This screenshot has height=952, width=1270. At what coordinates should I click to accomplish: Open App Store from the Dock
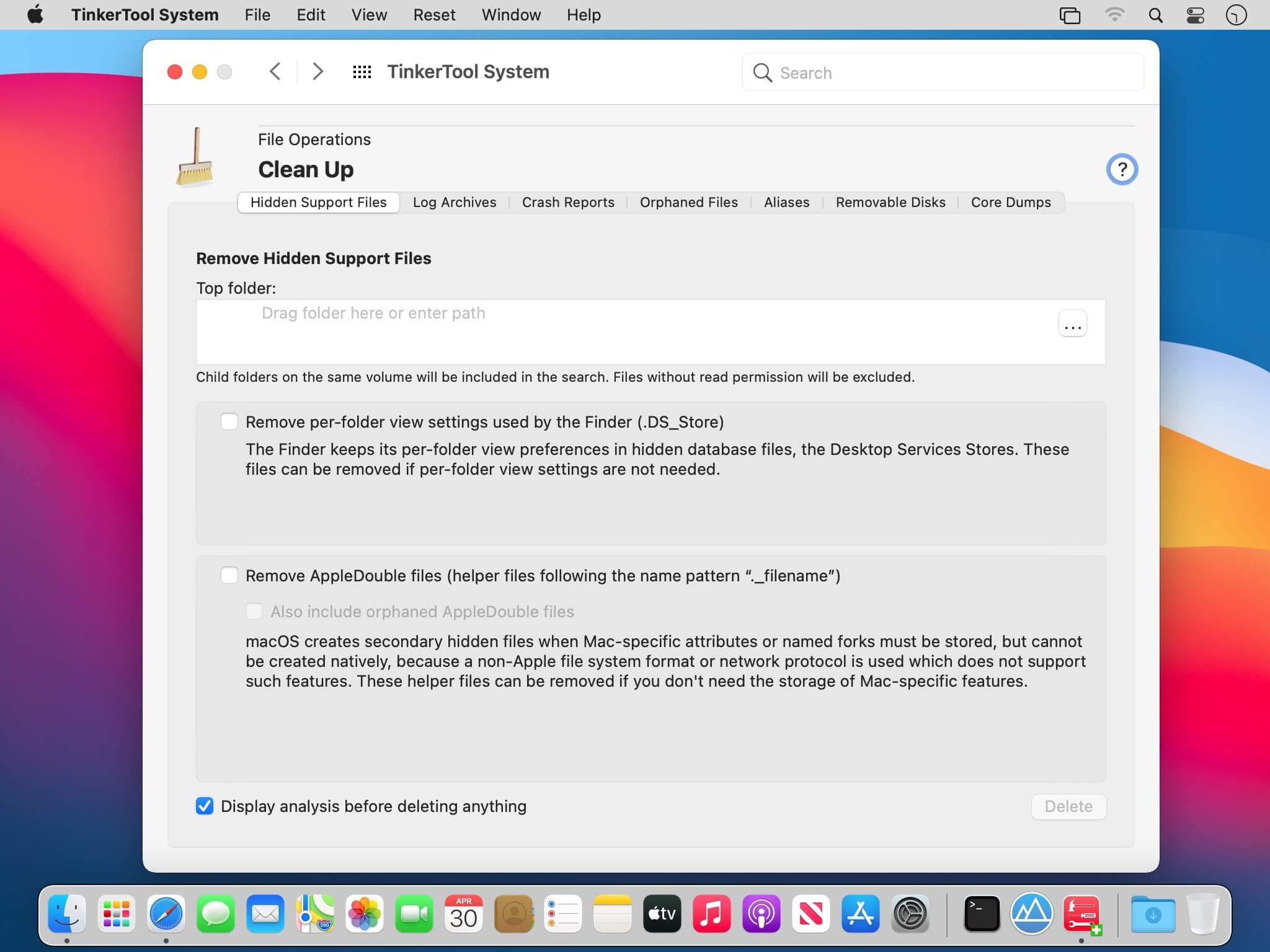coord(861,914)
